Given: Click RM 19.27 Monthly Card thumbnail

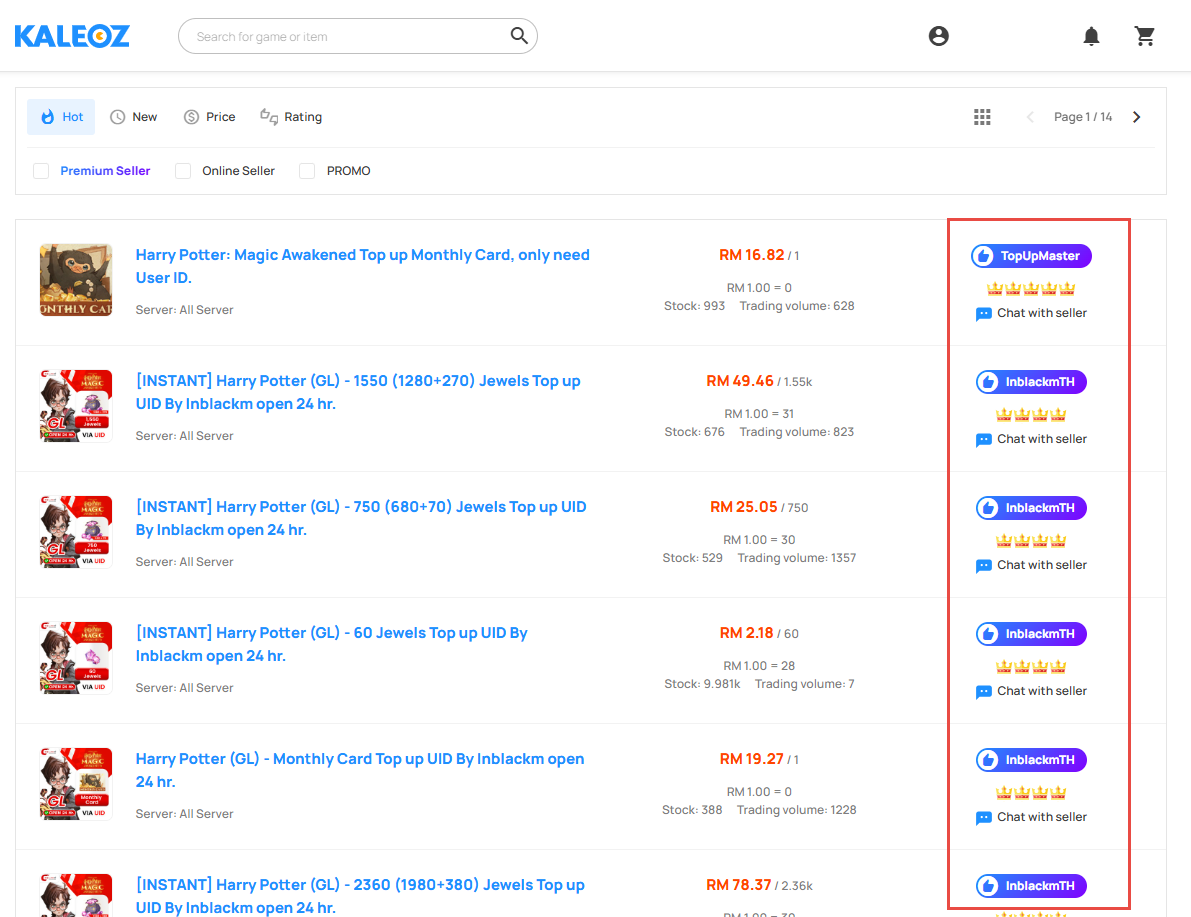Looking at the screenshot, I should coord(76,784).
